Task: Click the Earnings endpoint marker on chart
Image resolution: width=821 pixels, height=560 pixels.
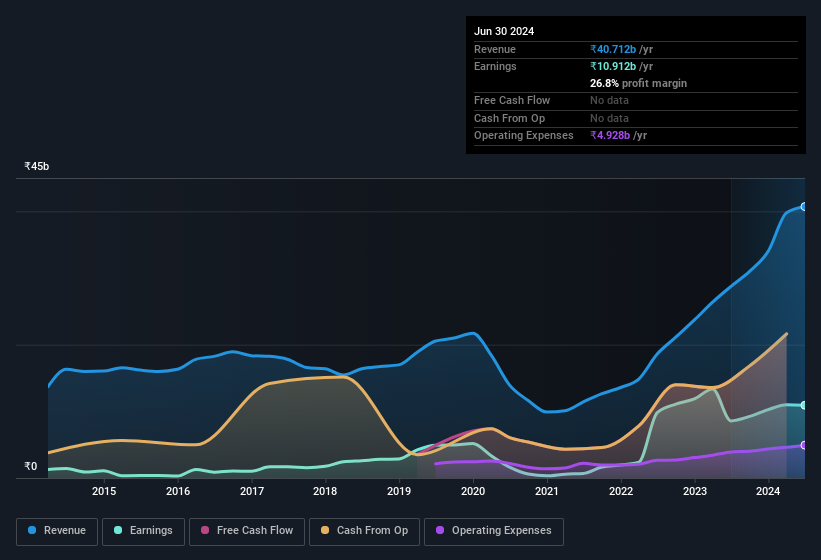Action: click(x=804, y=406)
